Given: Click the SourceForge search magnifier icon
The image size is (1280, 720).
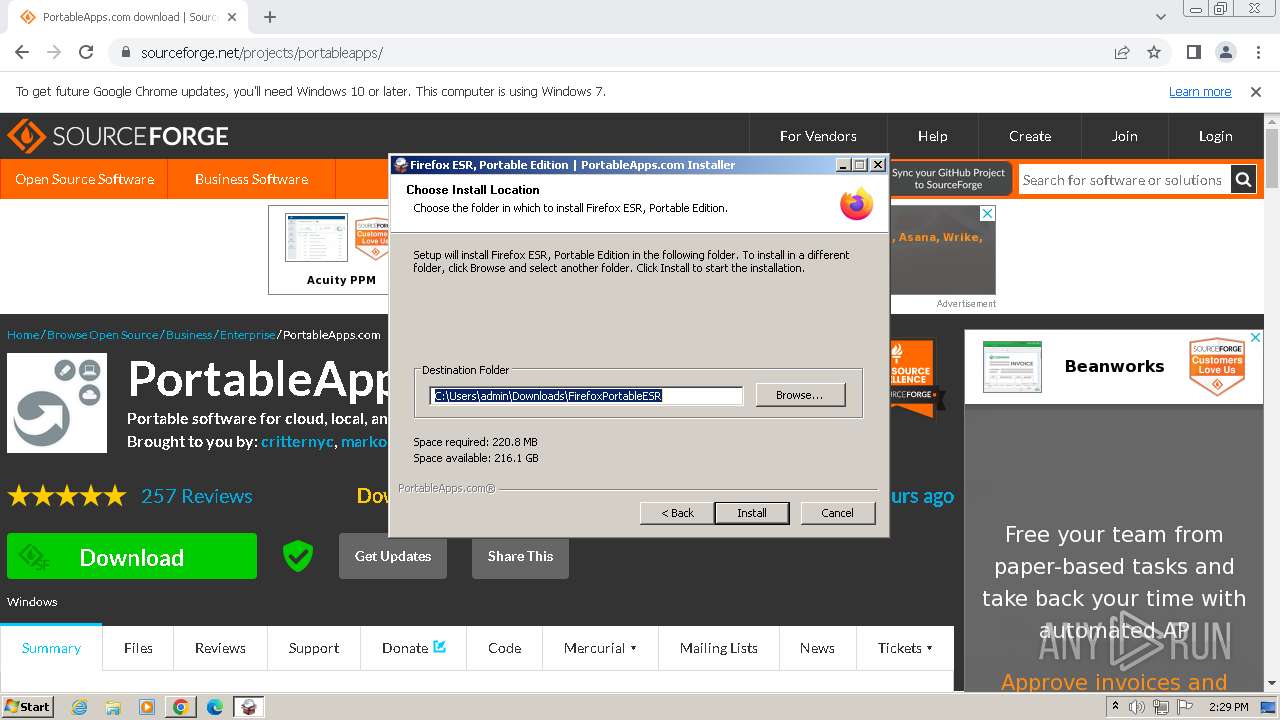Looking at the screenshot, I should 1243,180.
